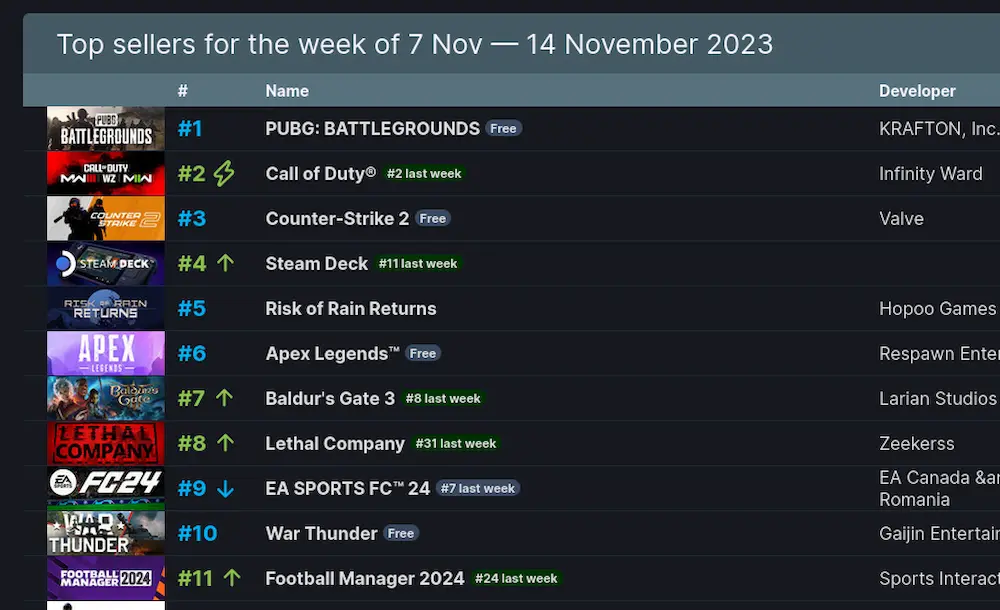Viewport: 1000px width, 610px height.
Task: Click the blue down arrow beside #9
Action: pyautogui.click(x=225, y=489)
